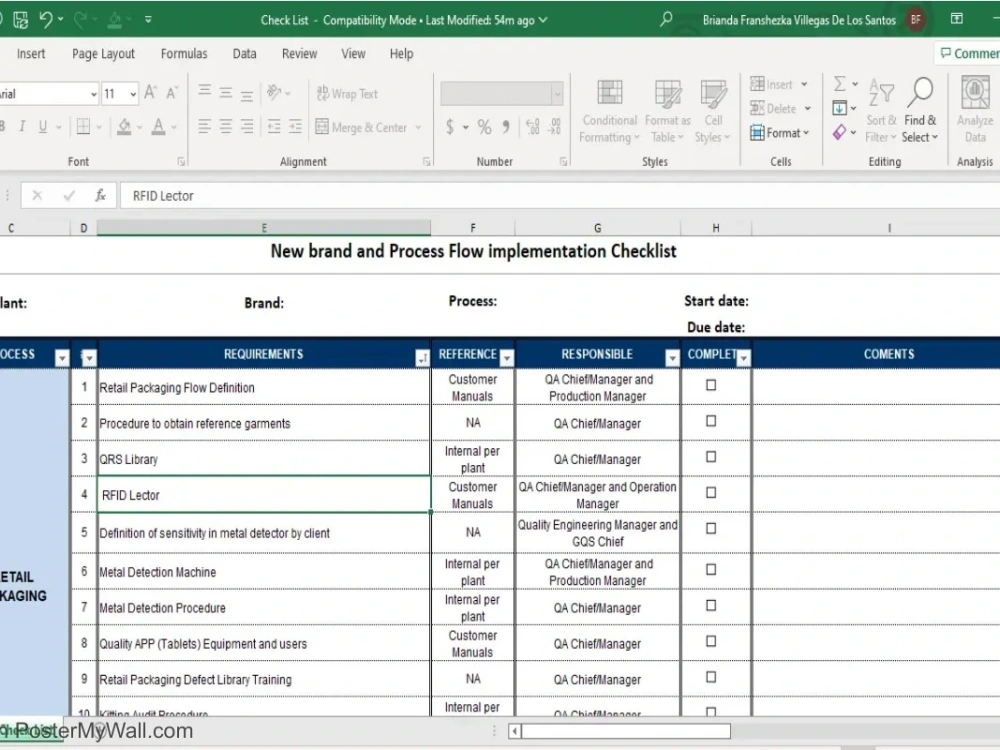Screen dimensions: 1000x750
Task: Open the RESPONSIBLE column filter dropdown
Action: [x=672, y=358]
